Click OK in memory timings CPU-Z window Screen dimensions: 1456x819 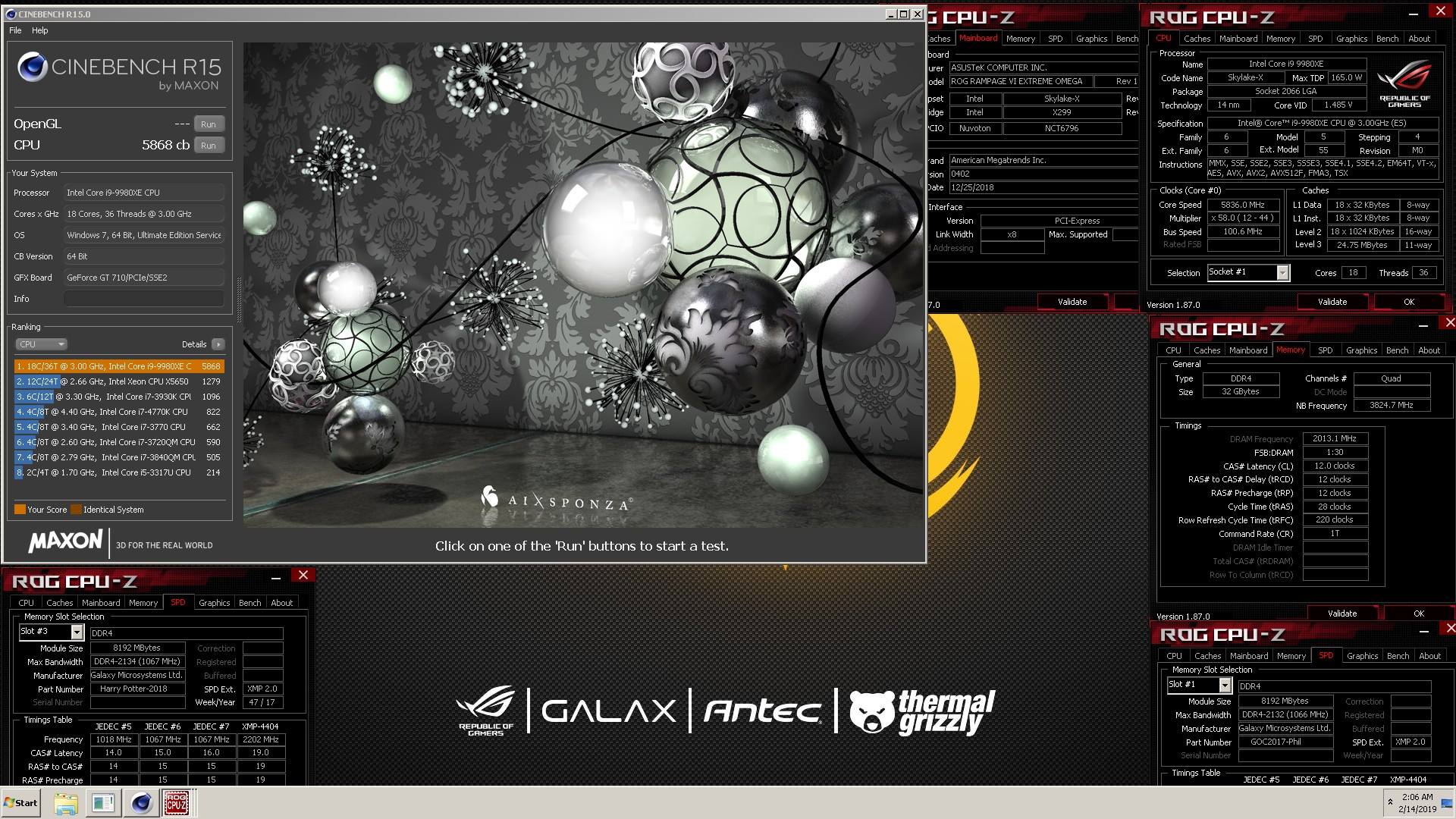tap(1419, 613)
